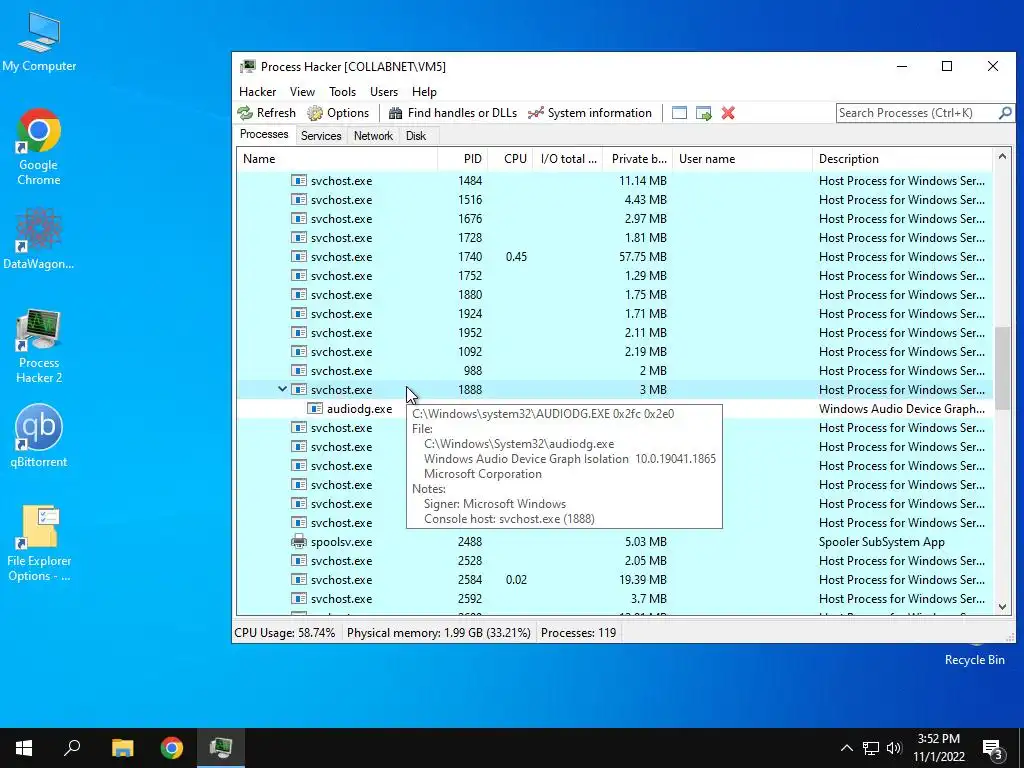1024x768 pixels.
Task: Click the Refresh toolbar button
Action: [x=266, y=113]
